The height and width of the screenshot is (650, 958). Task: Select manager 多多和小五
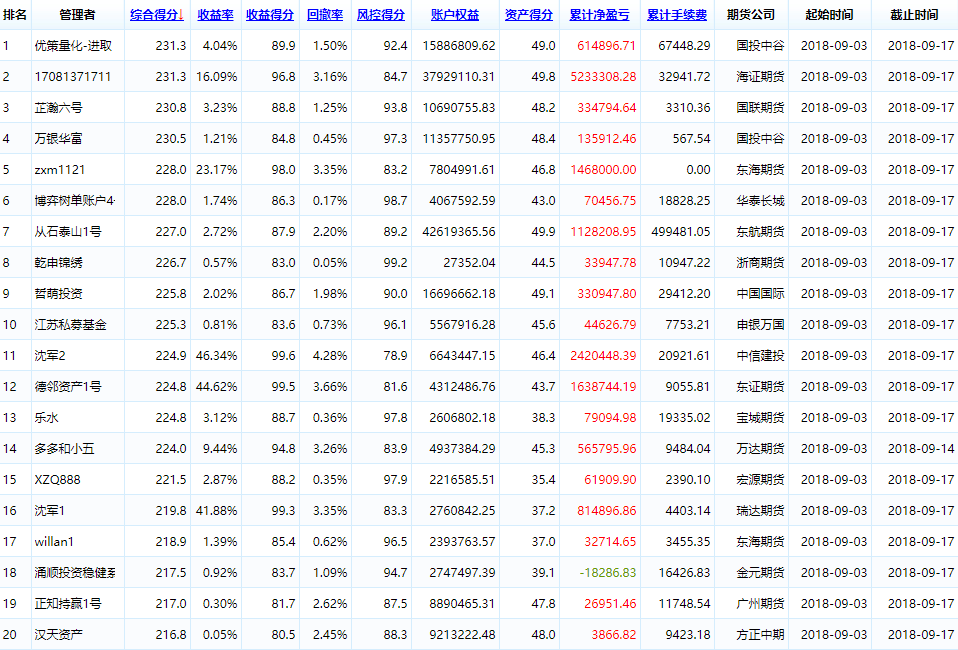tap(64, 449)
